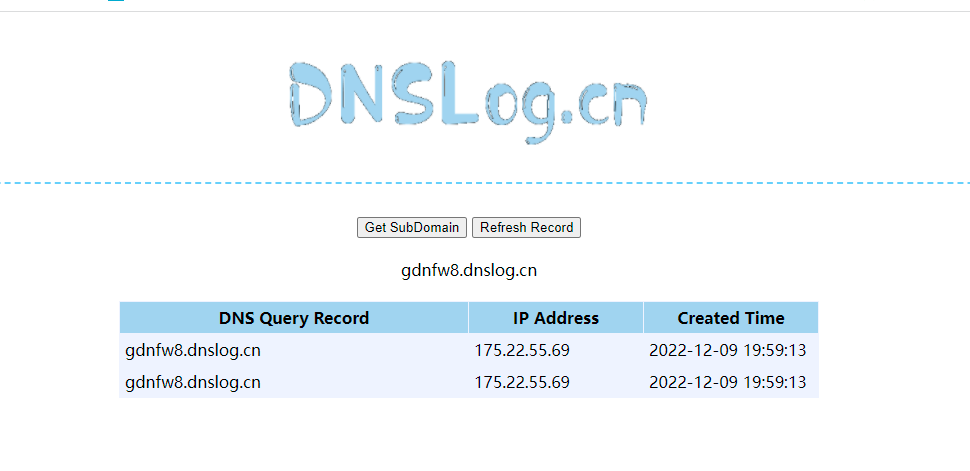
Task: Click first row timestamp 2022-12-09 19:59:13
Action: (x=728, y=350)
